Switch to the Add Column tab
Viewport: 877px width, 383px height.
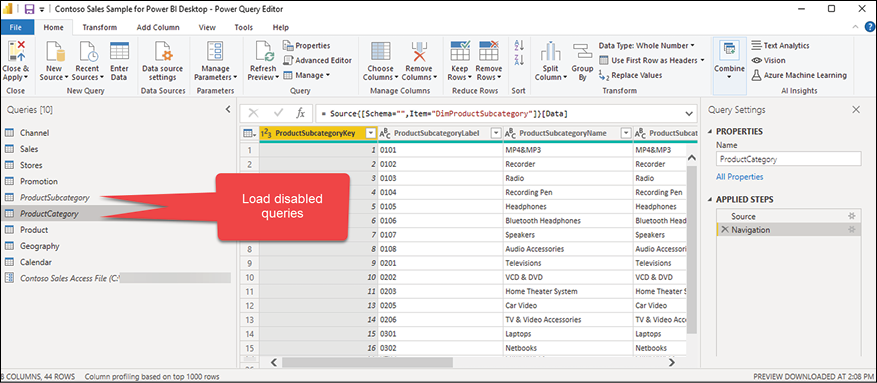158,27
